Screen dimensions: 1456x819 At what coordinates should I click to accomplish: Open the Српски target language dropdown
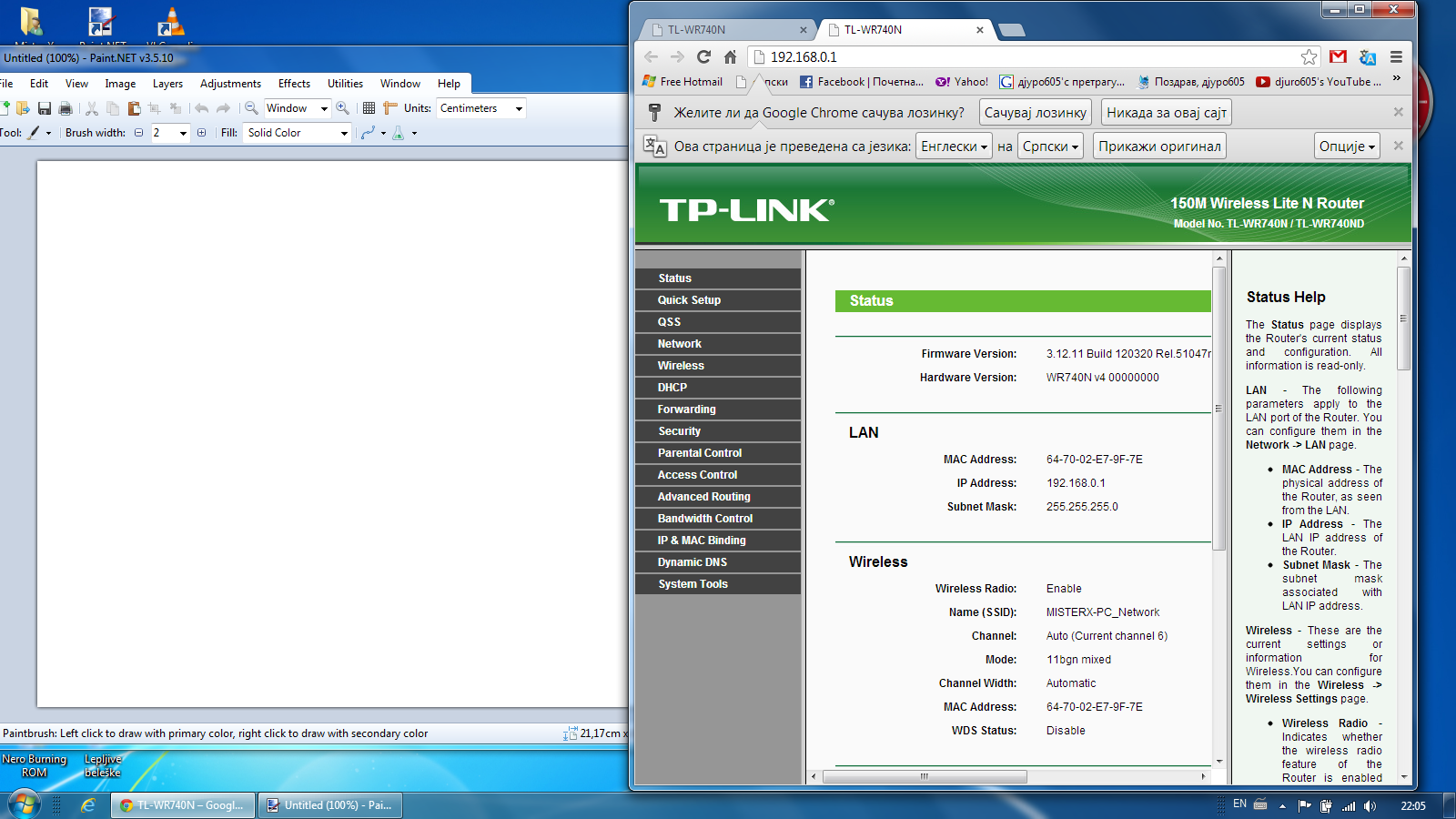pos(1050,147)
